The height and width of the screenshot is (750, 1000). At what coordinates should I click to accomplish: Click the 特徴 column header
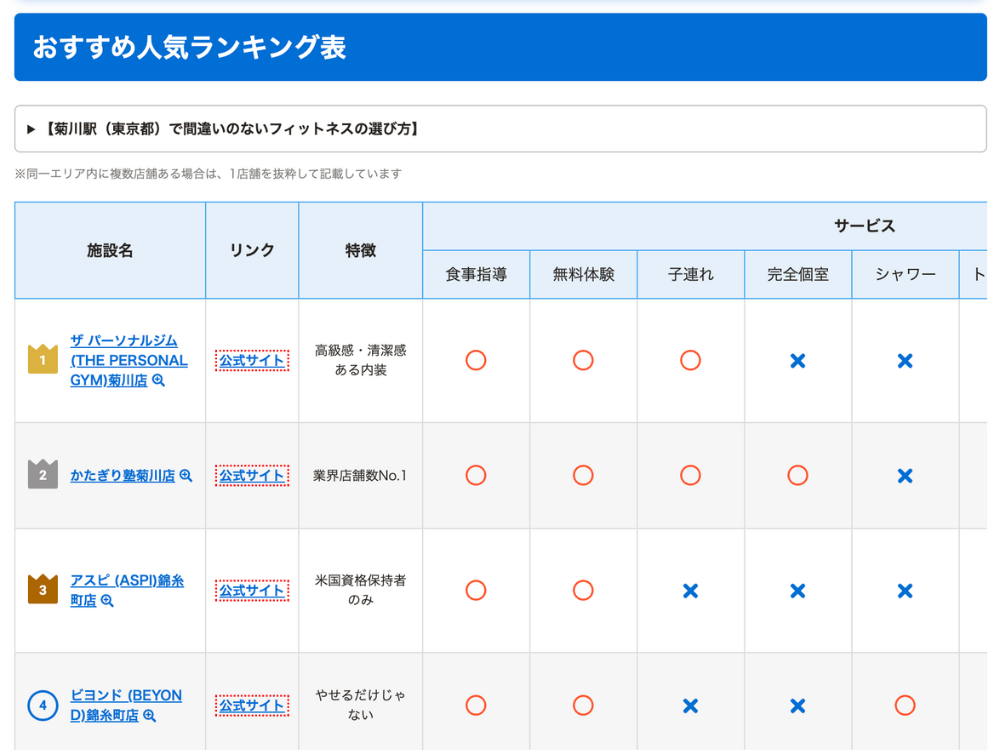[360, 251]
